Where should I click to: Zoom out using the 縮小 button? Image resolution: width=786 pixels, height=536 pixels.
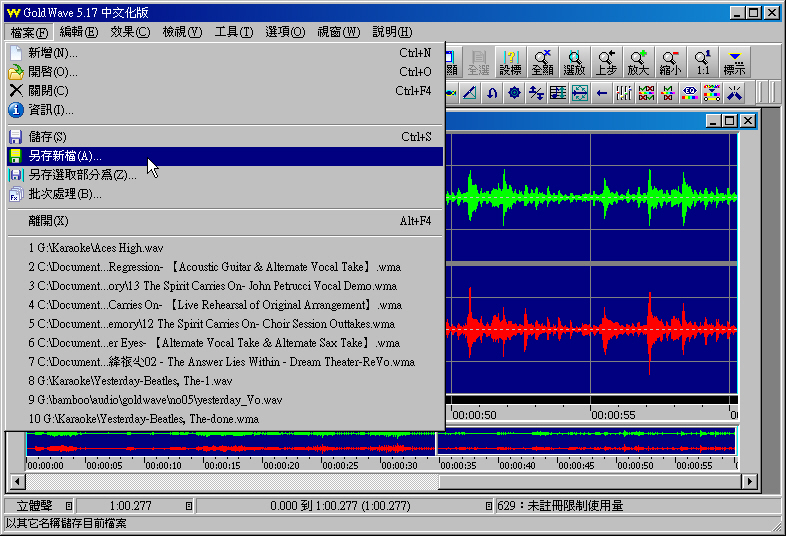(x=670, y=62)
